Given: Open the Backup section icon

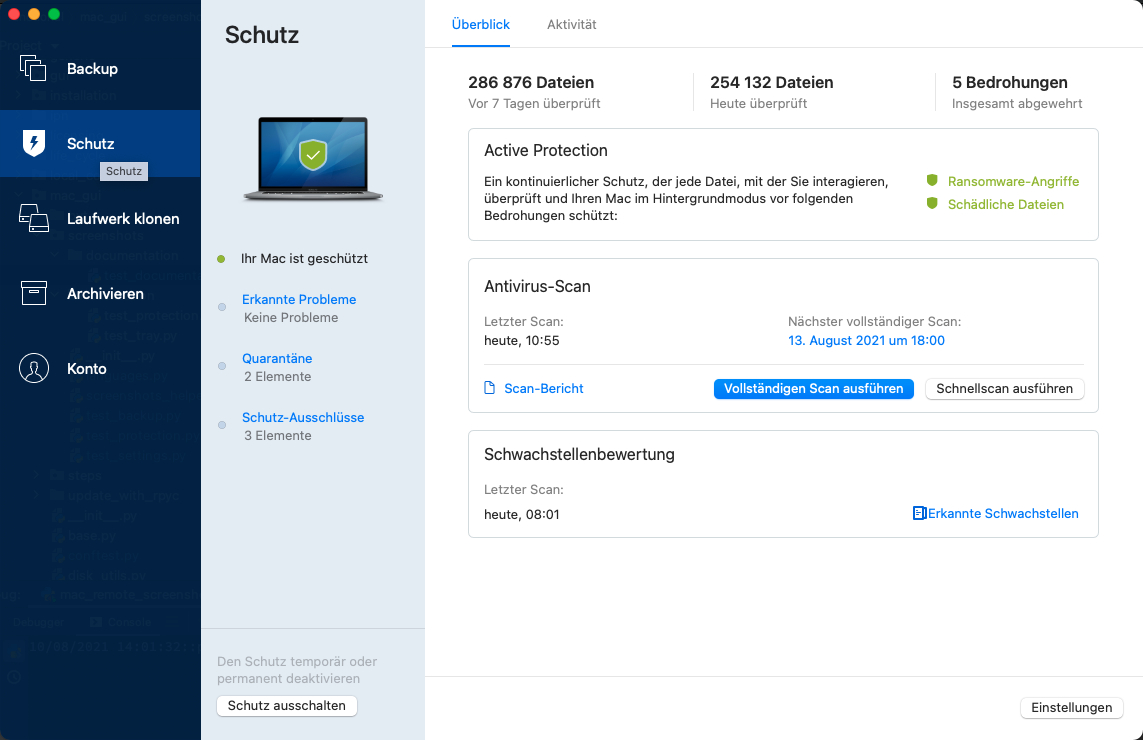Looking at the screenshot, I should (x=33, y=68).
